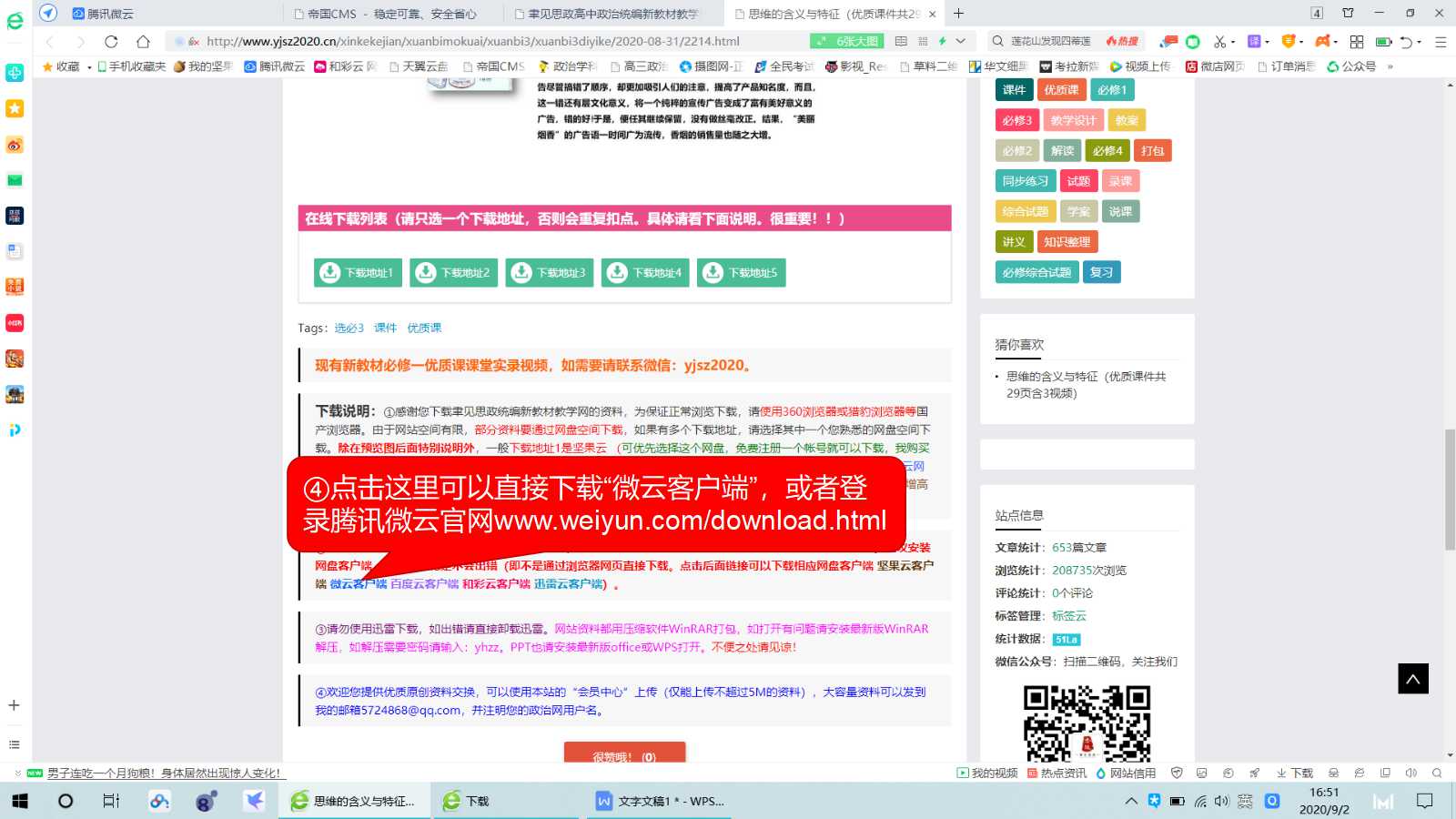Open the extensions grid icon in toolbar
This screenshot has width=1456, height=819.
point(1357,42)
